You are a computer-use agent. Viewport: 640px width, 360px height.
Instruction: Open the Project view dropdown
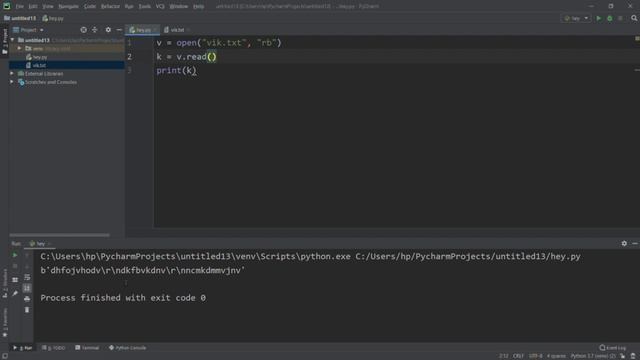pos(28,30)
